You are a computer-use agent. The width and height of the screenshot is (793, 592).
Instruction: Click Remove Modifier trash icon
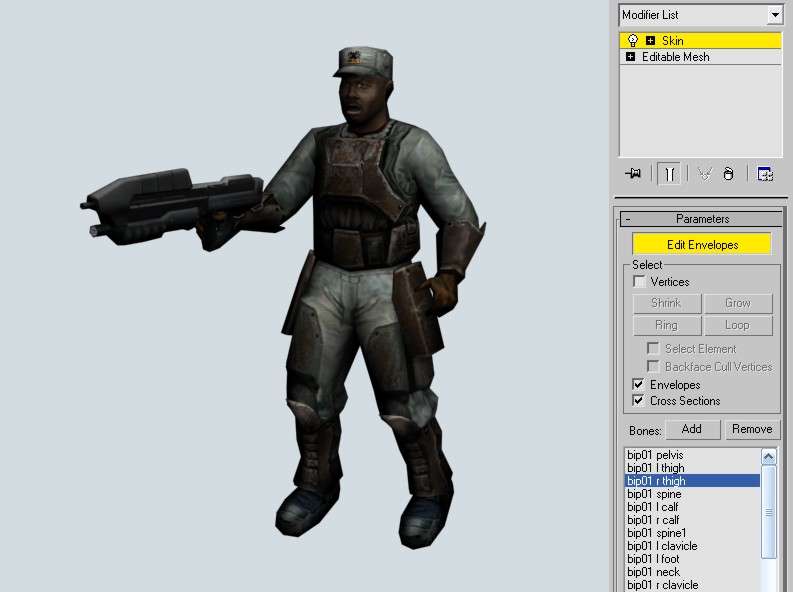point(728,174)
